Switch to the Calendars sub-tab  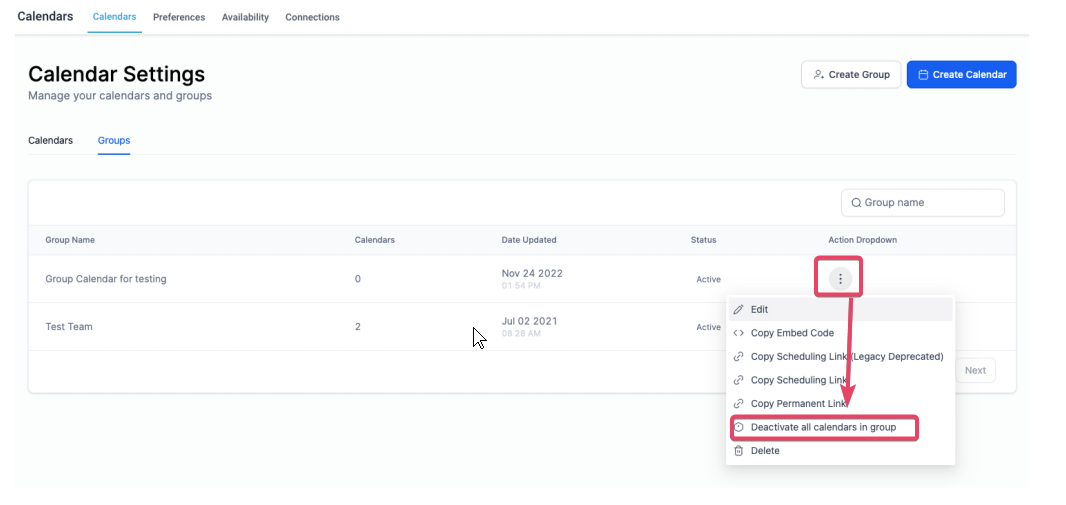click(x=50, y=141)
